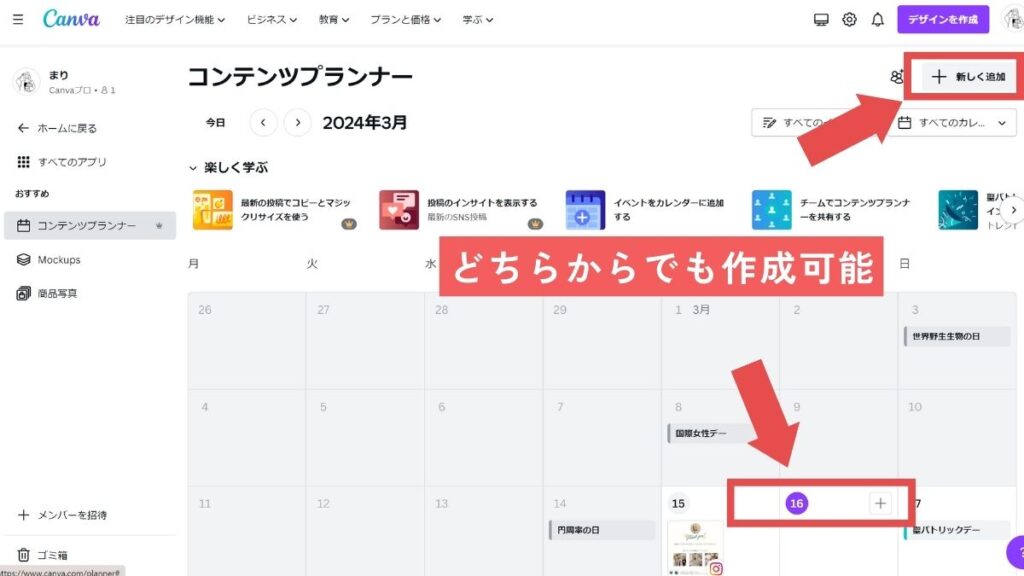Image resolution: width=1024 pixels, height=576 pixels.
Task: Open the 円周率の日 event
Action: pyautogui.click(x=601, y=530)
